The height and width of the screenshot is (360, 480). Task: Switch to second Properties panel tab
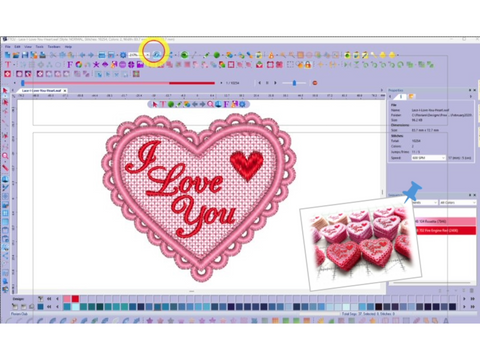[411, 97]
